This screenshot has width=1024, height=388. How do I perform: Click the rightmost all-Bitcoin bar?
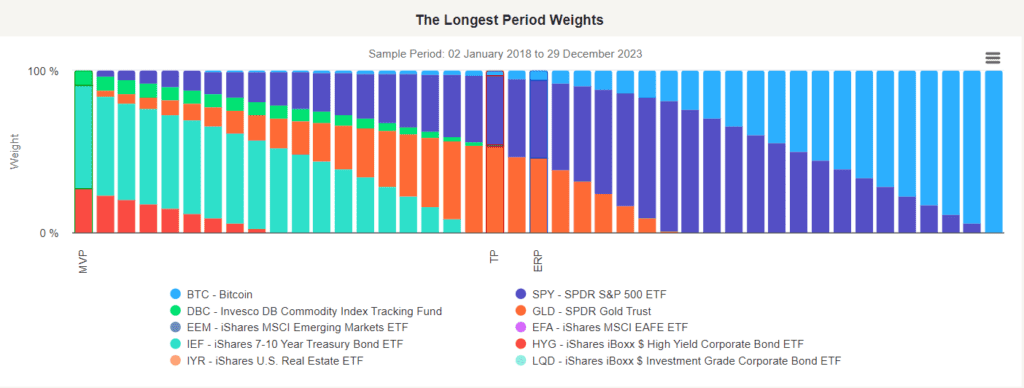(x=994, y=152)
